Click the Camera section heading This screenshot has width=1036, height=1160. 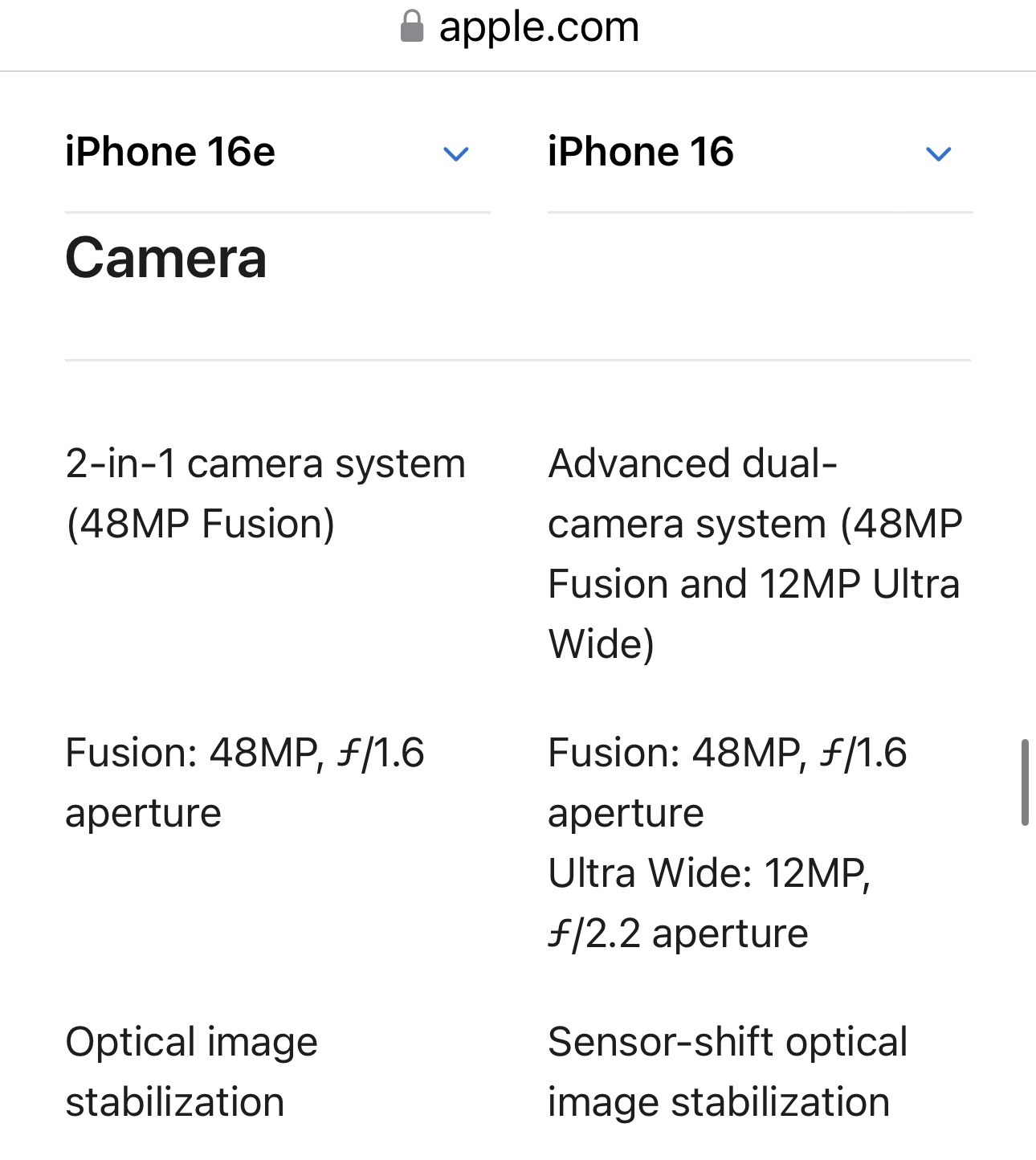coord(165,258)
